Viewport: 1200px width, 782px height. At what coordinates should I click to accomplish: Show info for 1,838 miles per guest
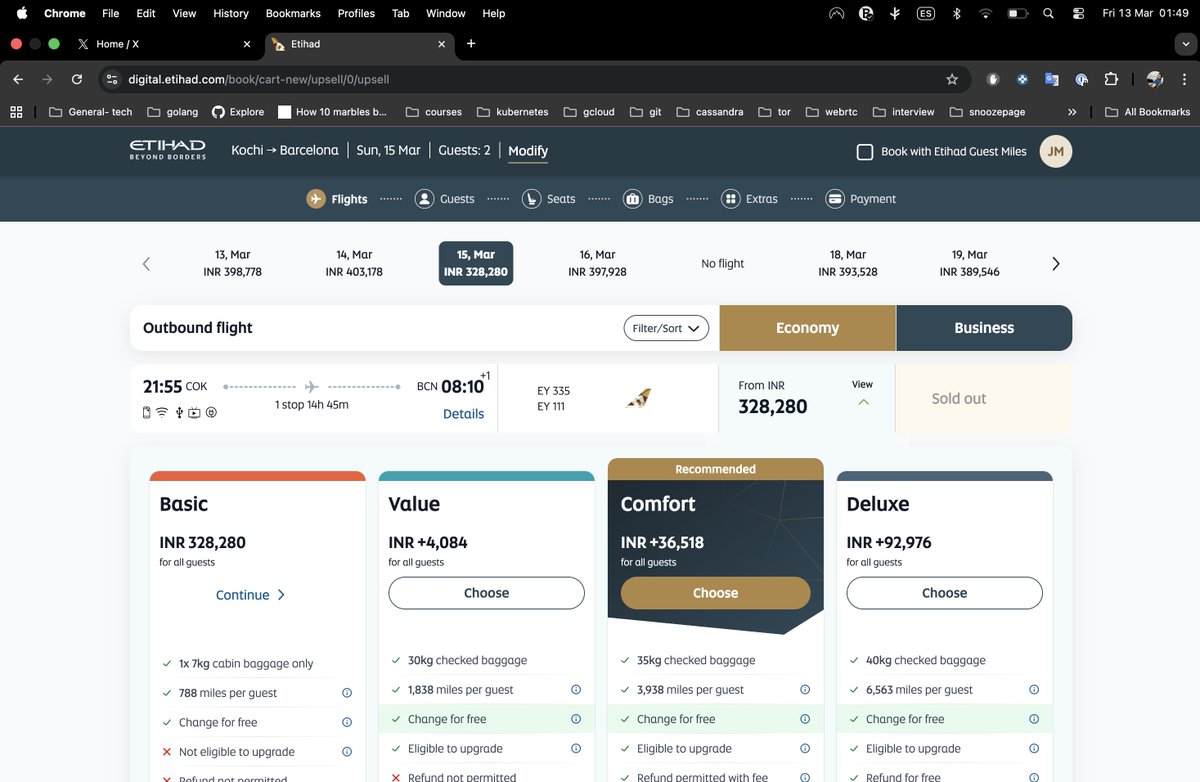(576, 690)
